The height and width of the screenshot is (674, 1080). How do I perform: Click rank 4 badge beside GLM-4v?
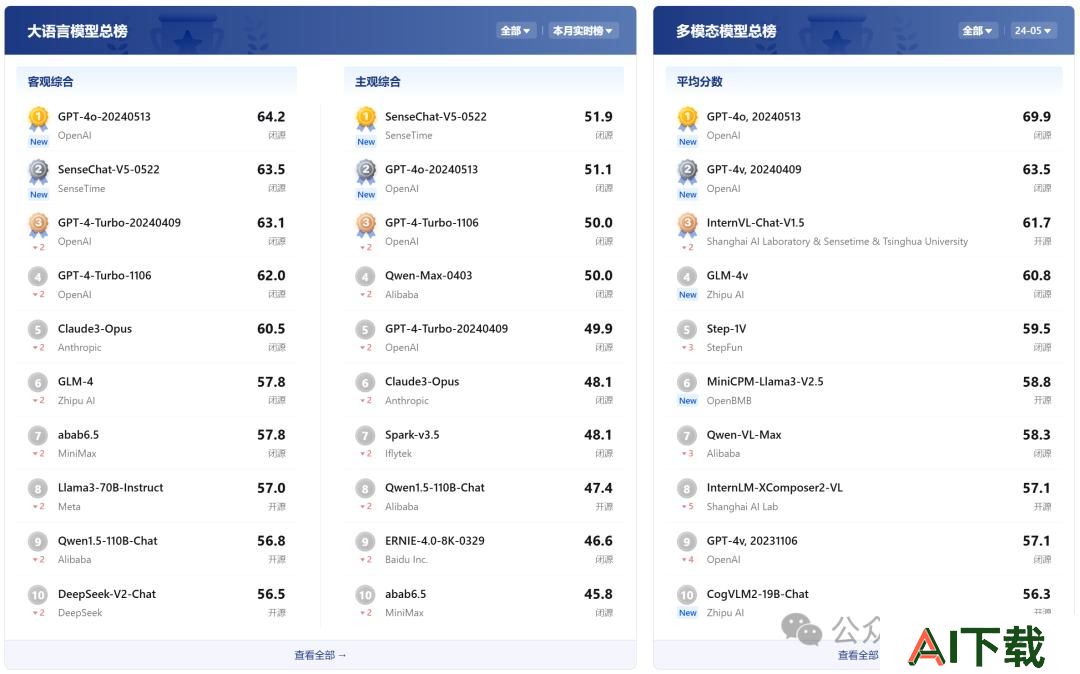[687, 277]
